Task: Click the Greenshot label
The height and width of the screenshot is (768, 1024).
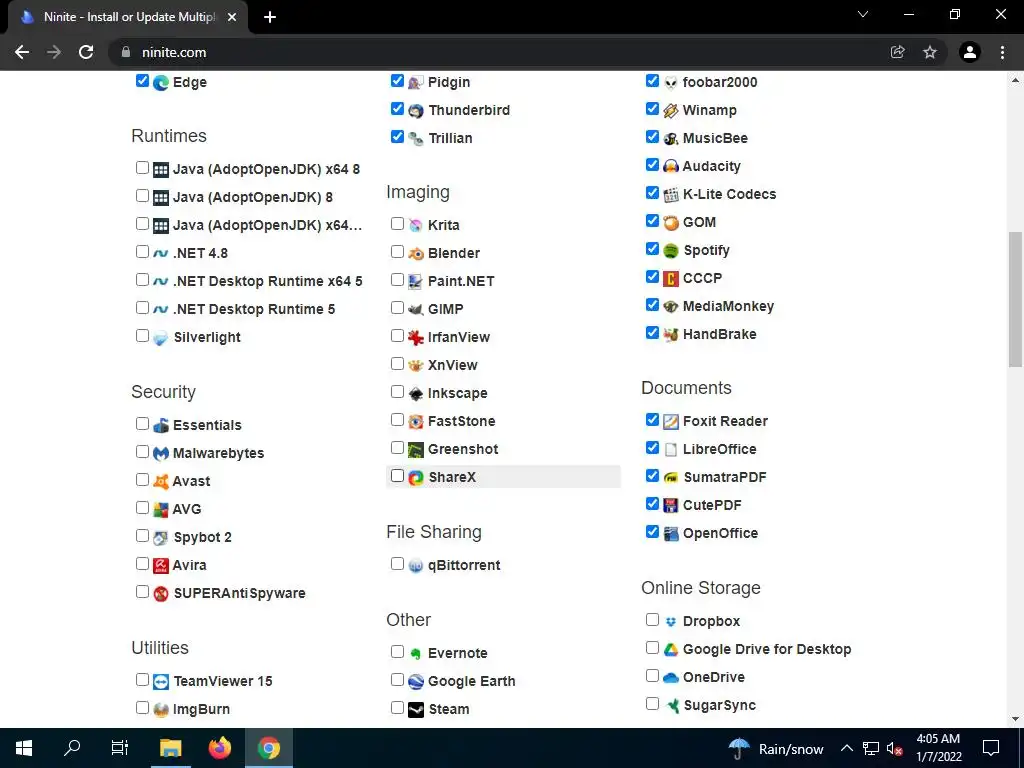Action: click(x=463, y=449)
